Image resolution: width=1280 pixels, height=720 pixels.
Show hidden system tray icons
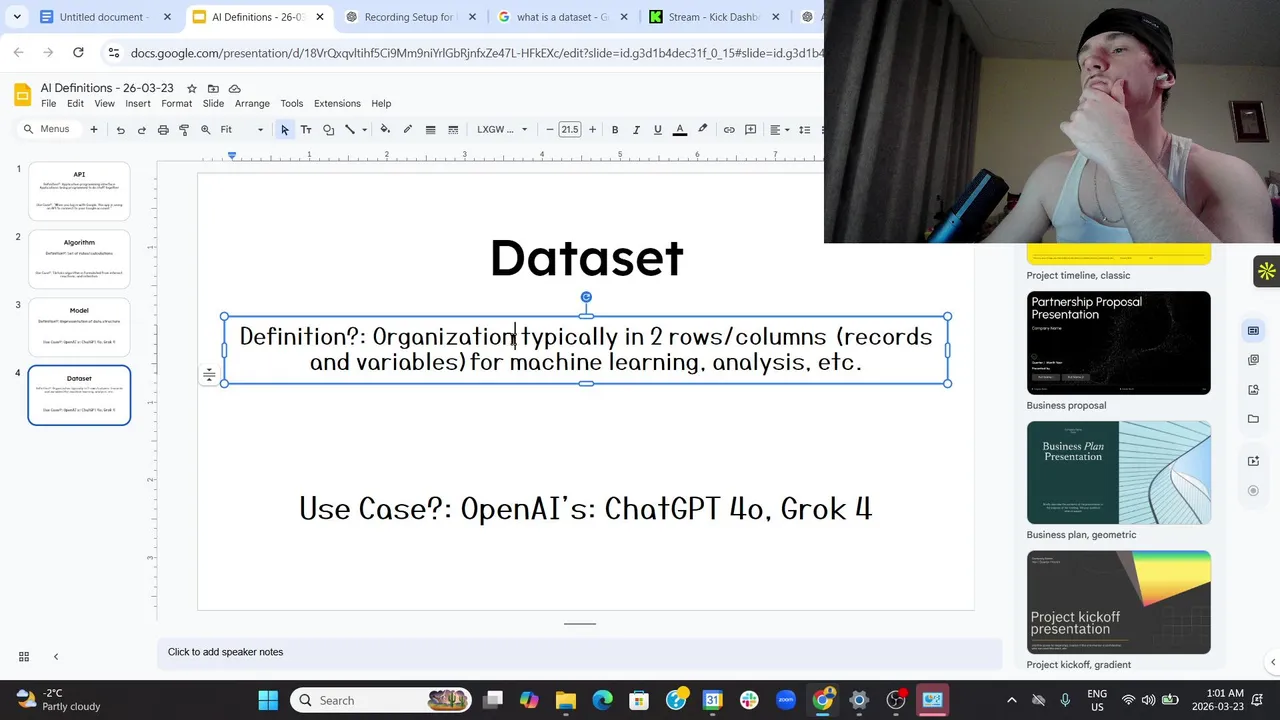click(1011, 700)
